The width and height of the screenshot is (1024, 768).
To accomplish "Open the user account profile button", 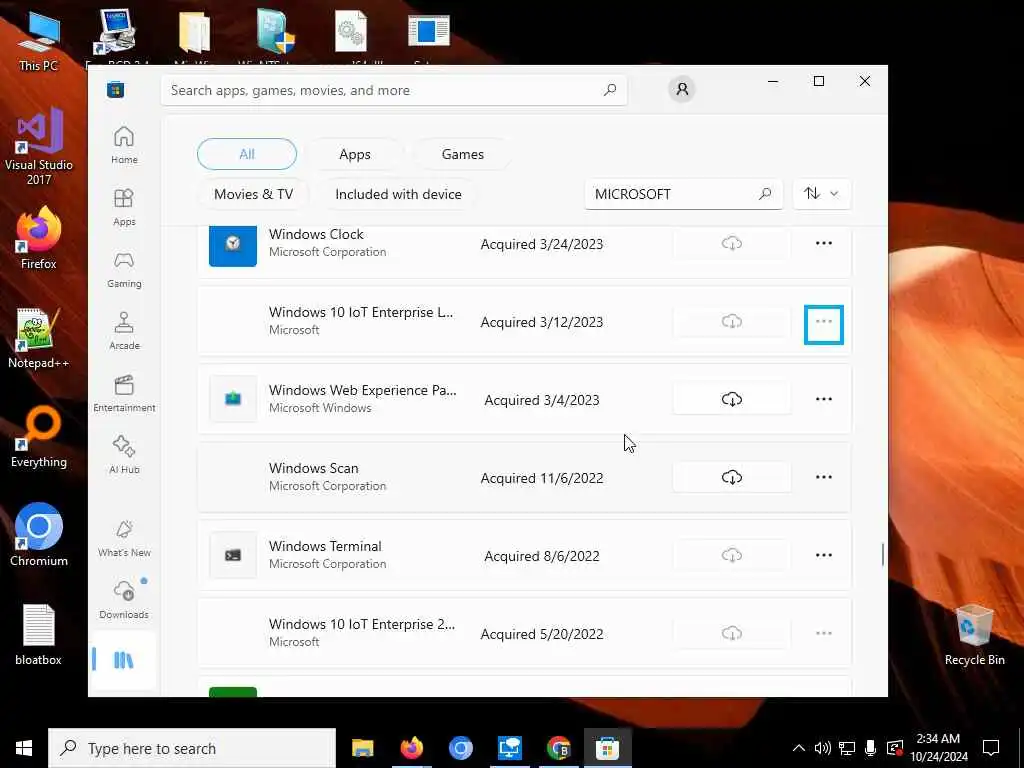I will pos(682,89).
